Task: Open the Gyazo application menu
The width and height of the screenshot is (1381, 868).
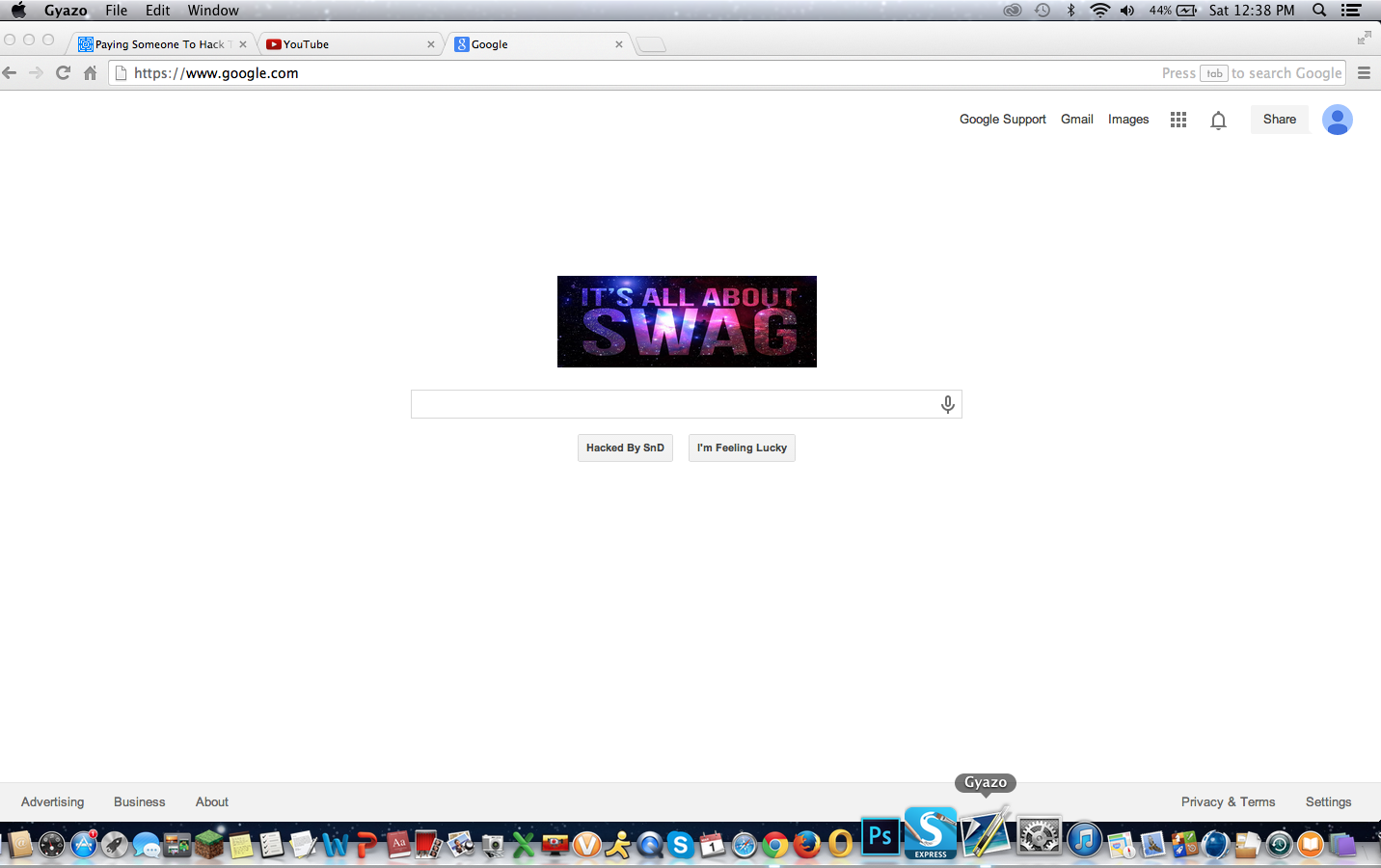Action: pos(66,11)
